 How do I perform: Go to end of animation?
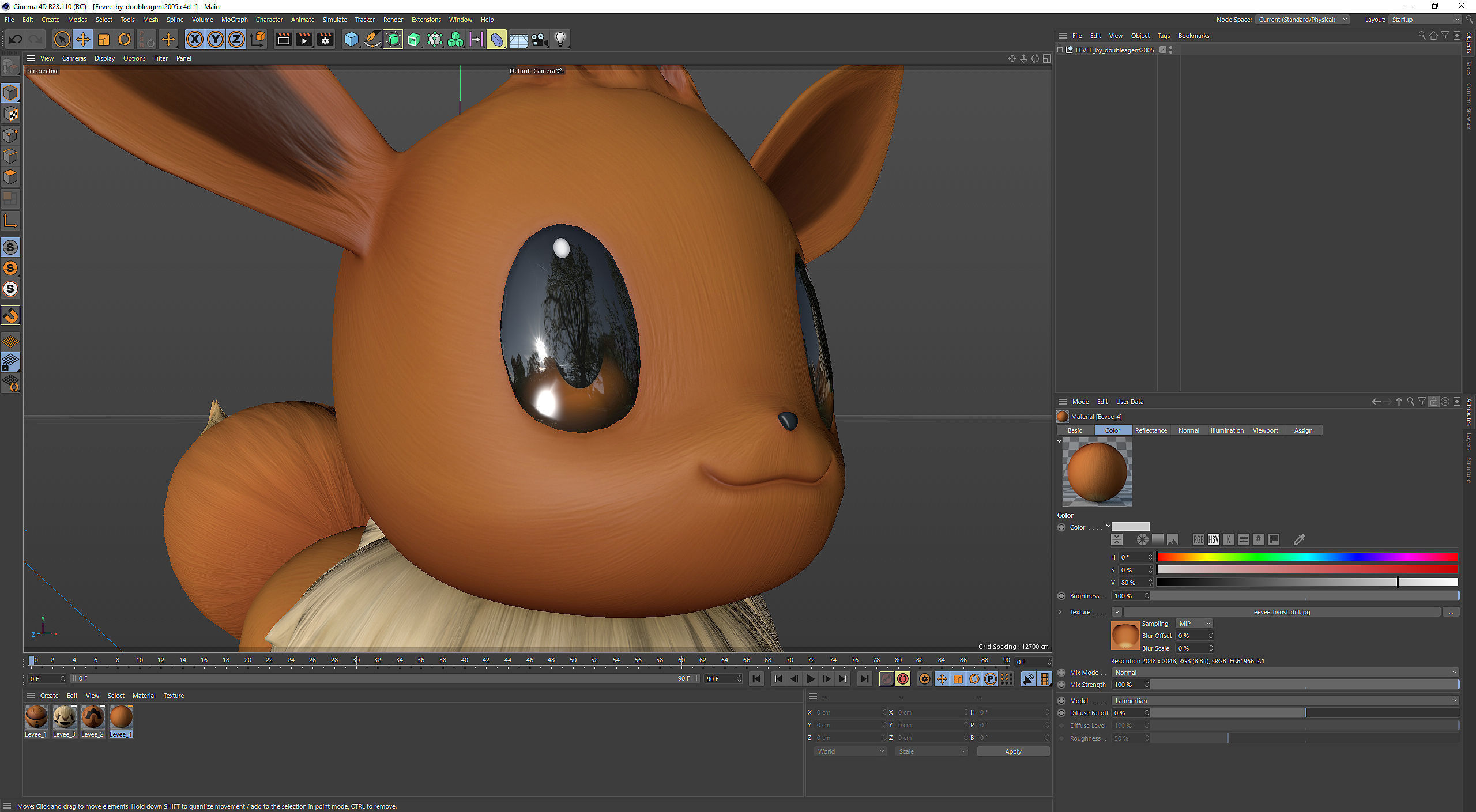(864, 679)
